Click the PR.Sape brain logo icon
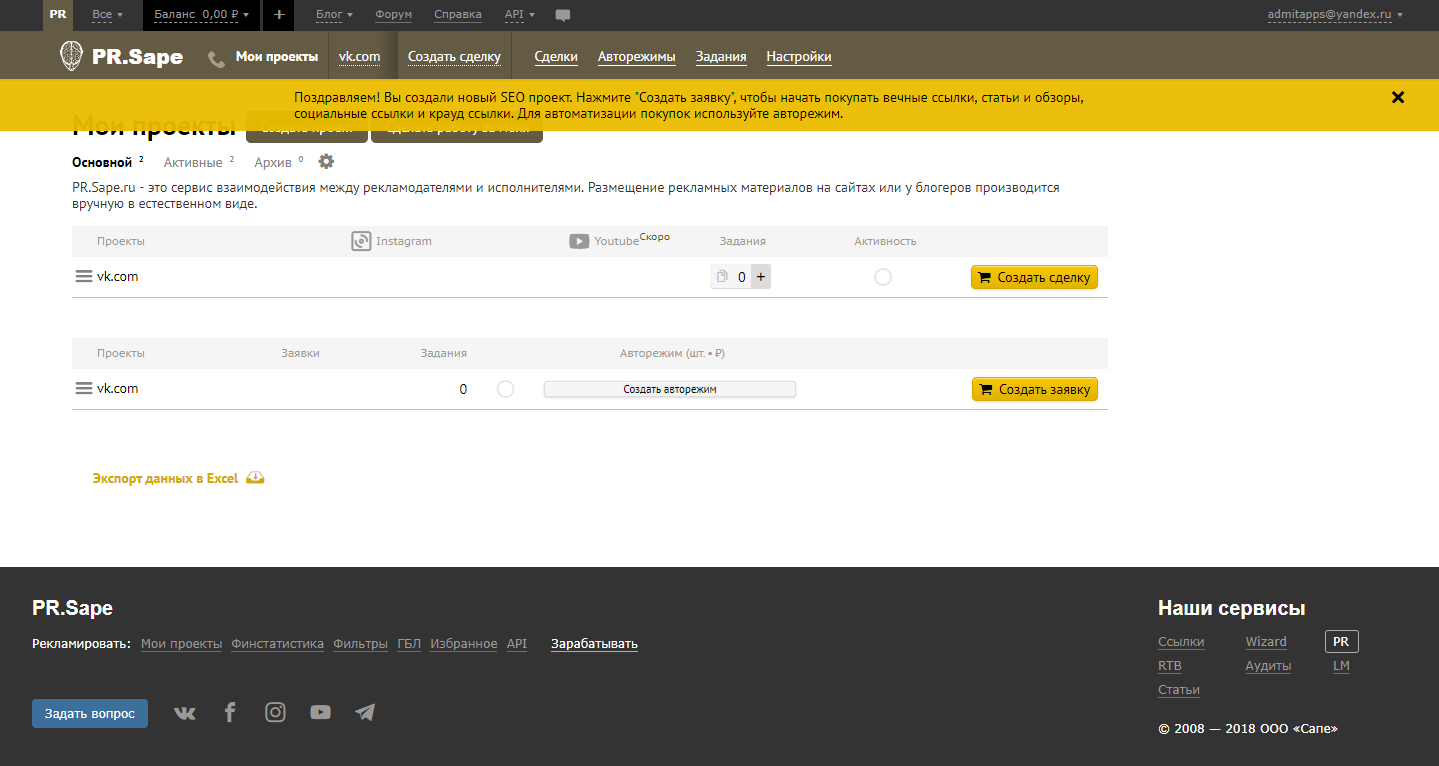The image size is (1439, 766). click(x=71, y=56)
